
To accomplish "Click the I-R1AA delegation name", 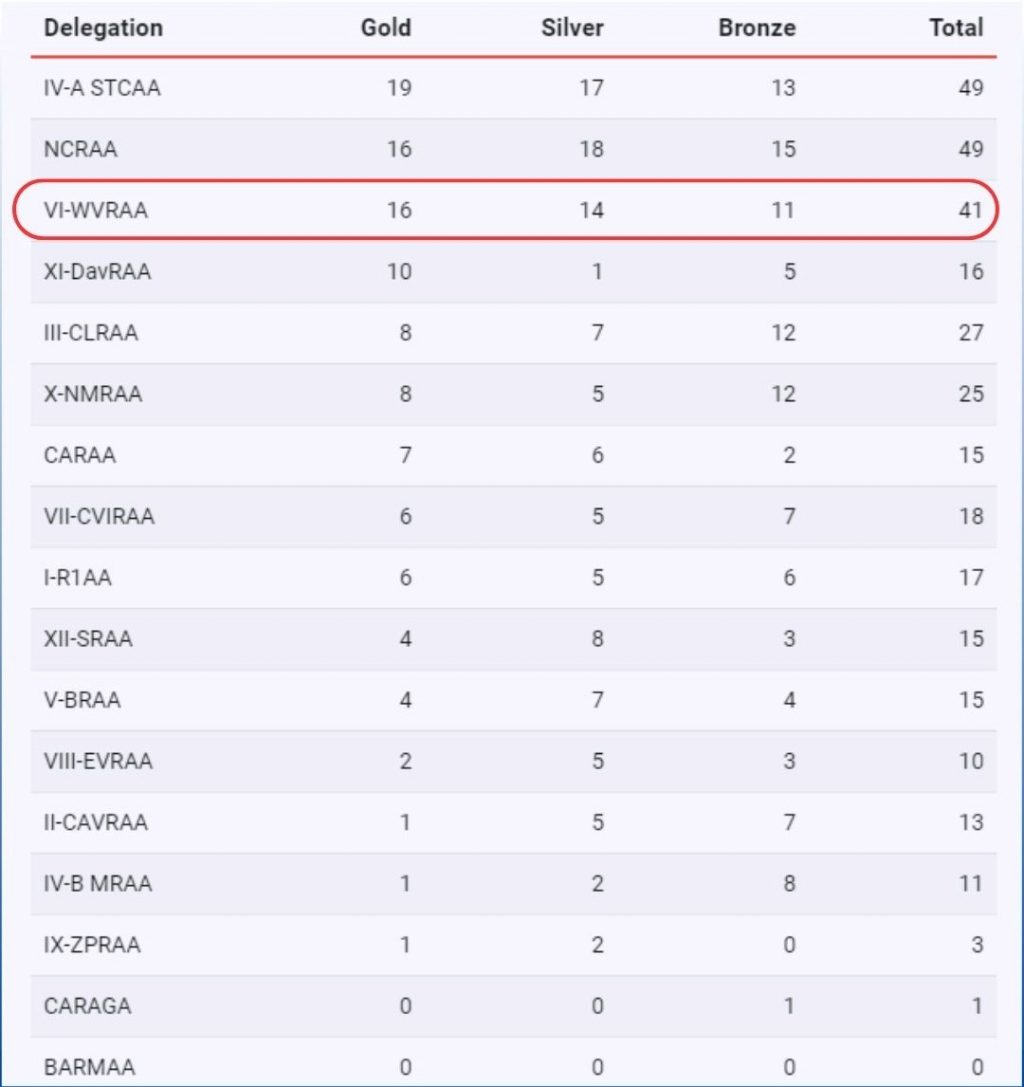I will 78,577.
